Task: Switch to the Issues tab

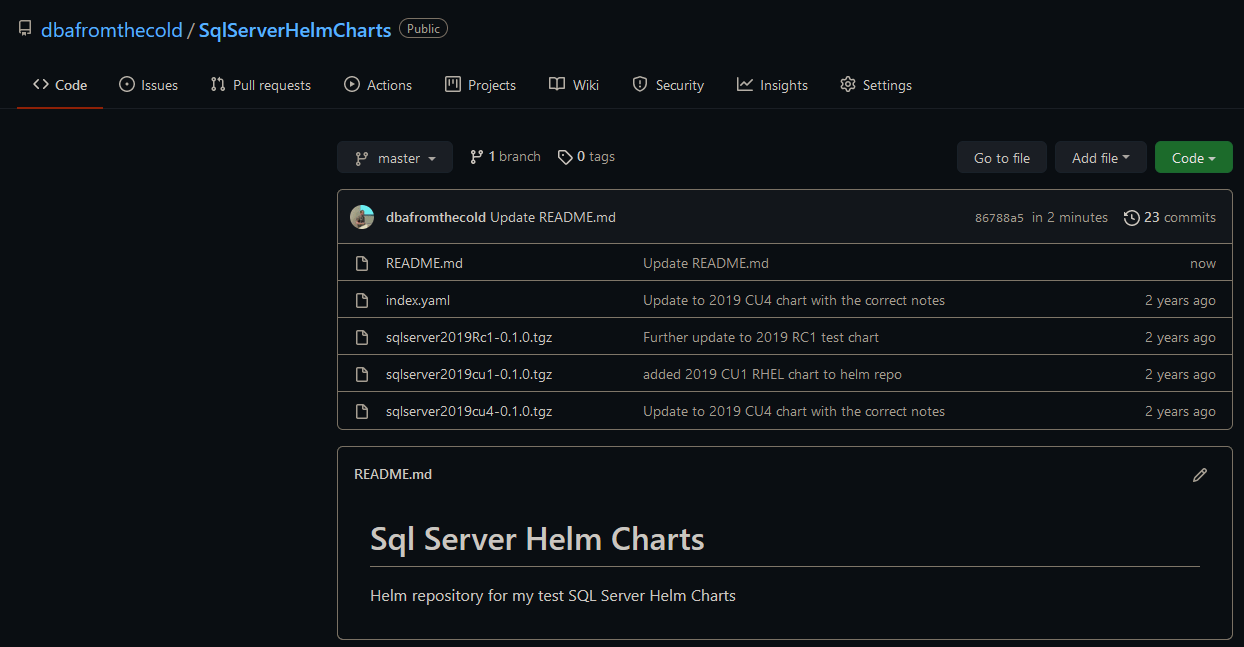Action: coord(148,85)
